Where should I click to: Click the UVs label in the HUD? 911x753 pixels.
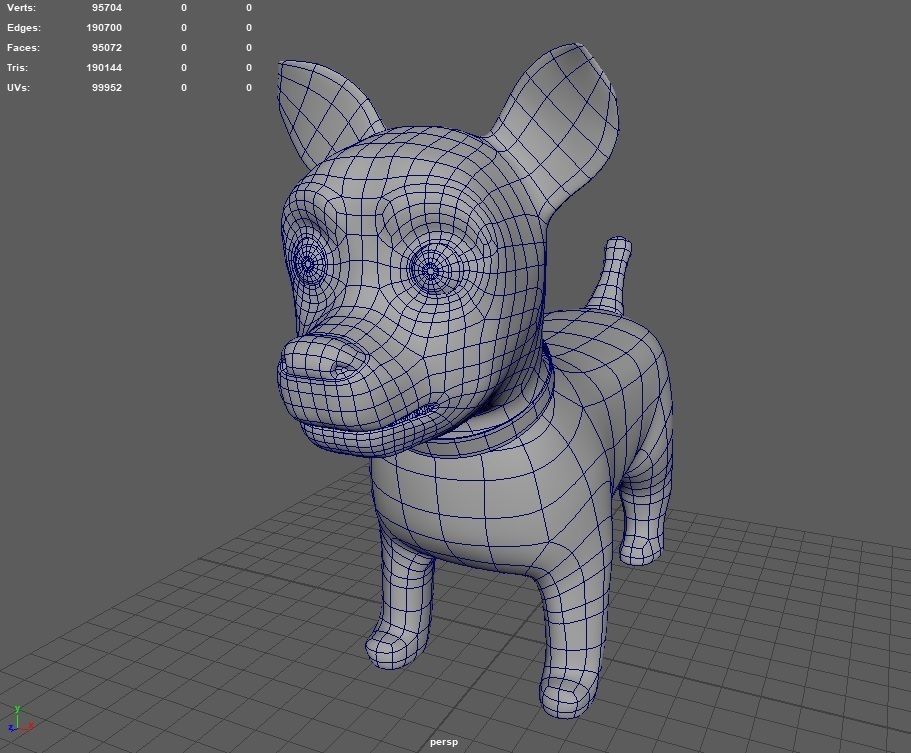tap(19, 88)
